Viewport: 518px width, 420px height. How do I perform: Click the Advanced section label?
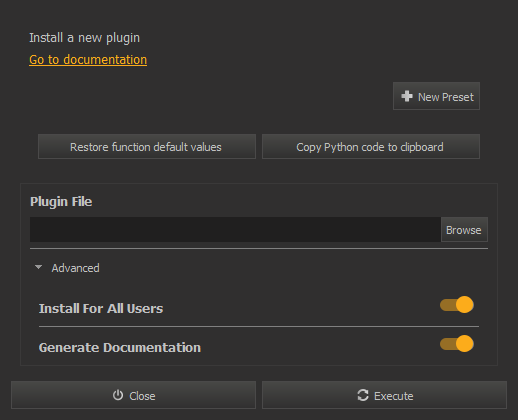click(75, 268)
